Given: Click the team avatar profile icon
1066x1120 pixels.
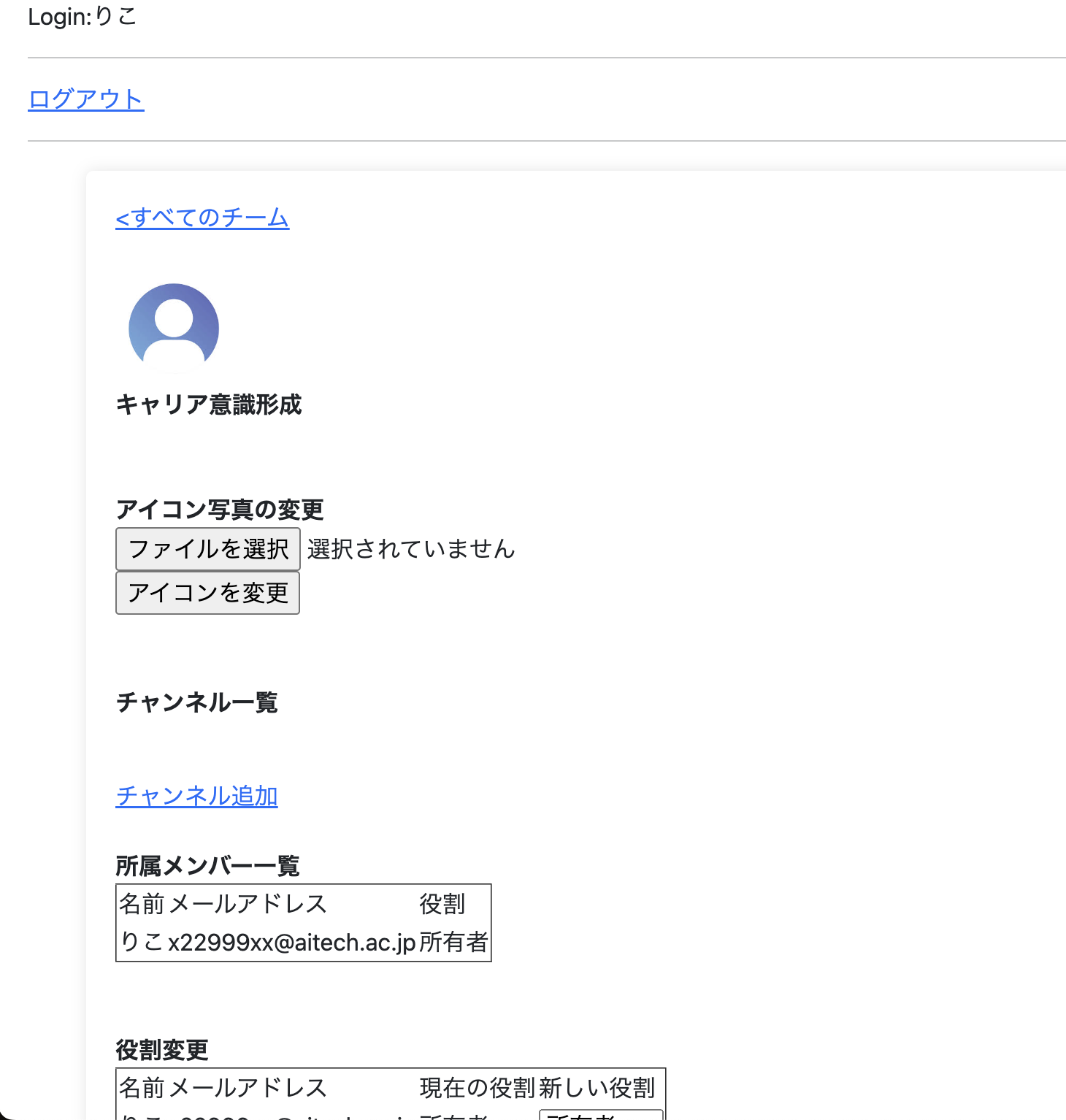Looking at the screenshot, I should (x=174, y=327).
